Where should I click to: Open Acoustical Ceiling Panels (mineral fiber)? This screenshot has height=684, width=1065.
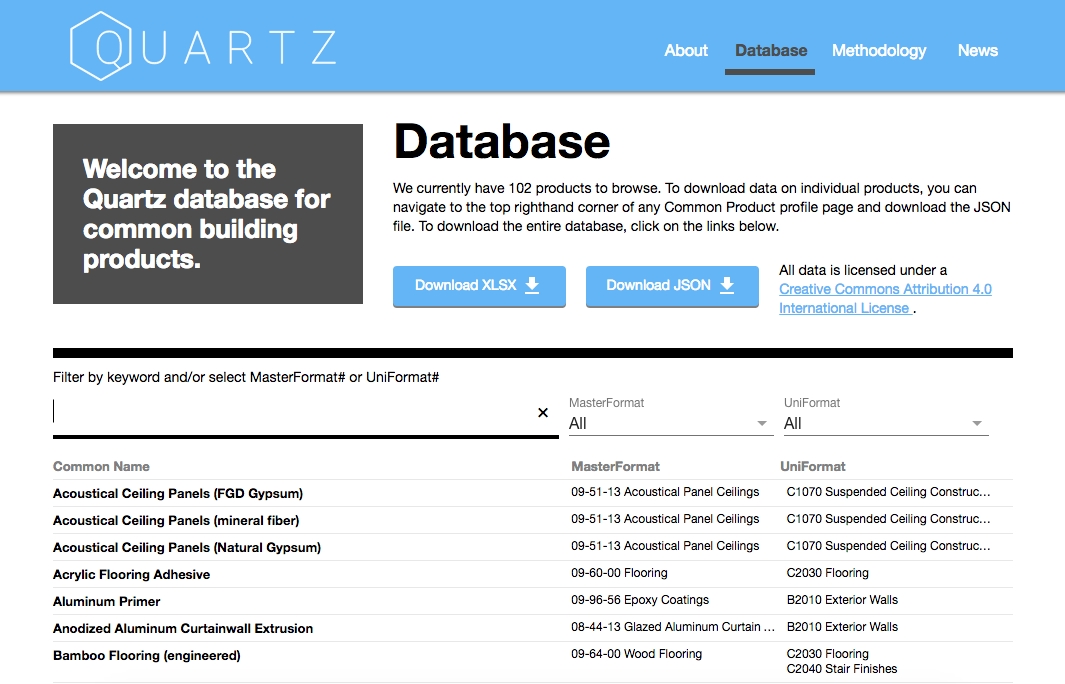pos(176,521)
